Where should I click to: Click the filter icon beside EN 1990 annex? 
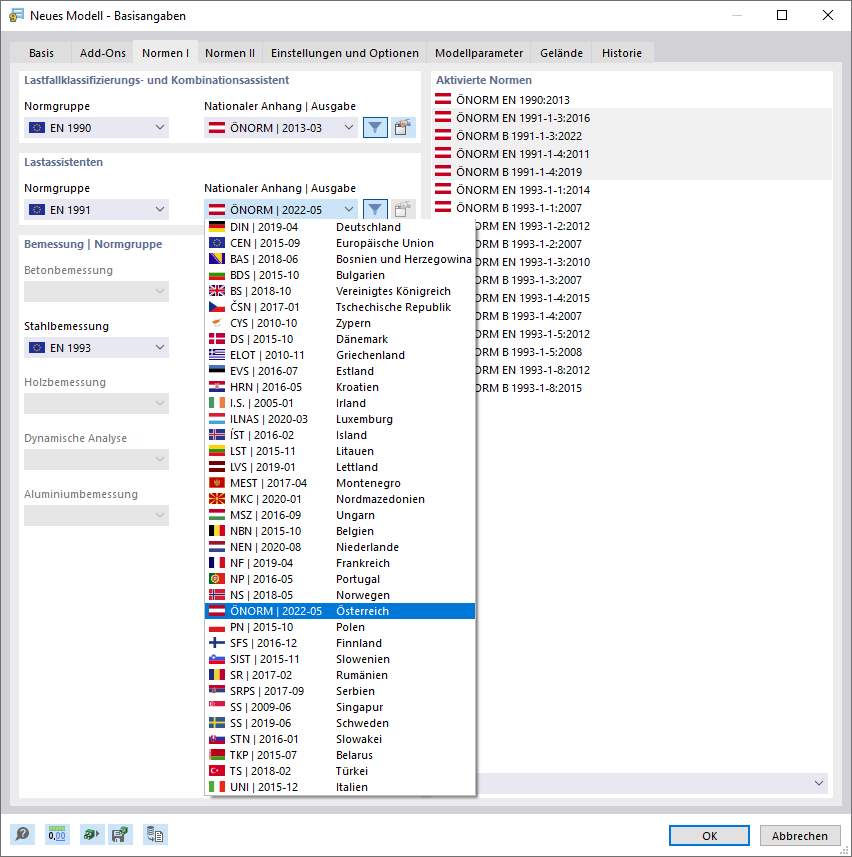[374, 127]
